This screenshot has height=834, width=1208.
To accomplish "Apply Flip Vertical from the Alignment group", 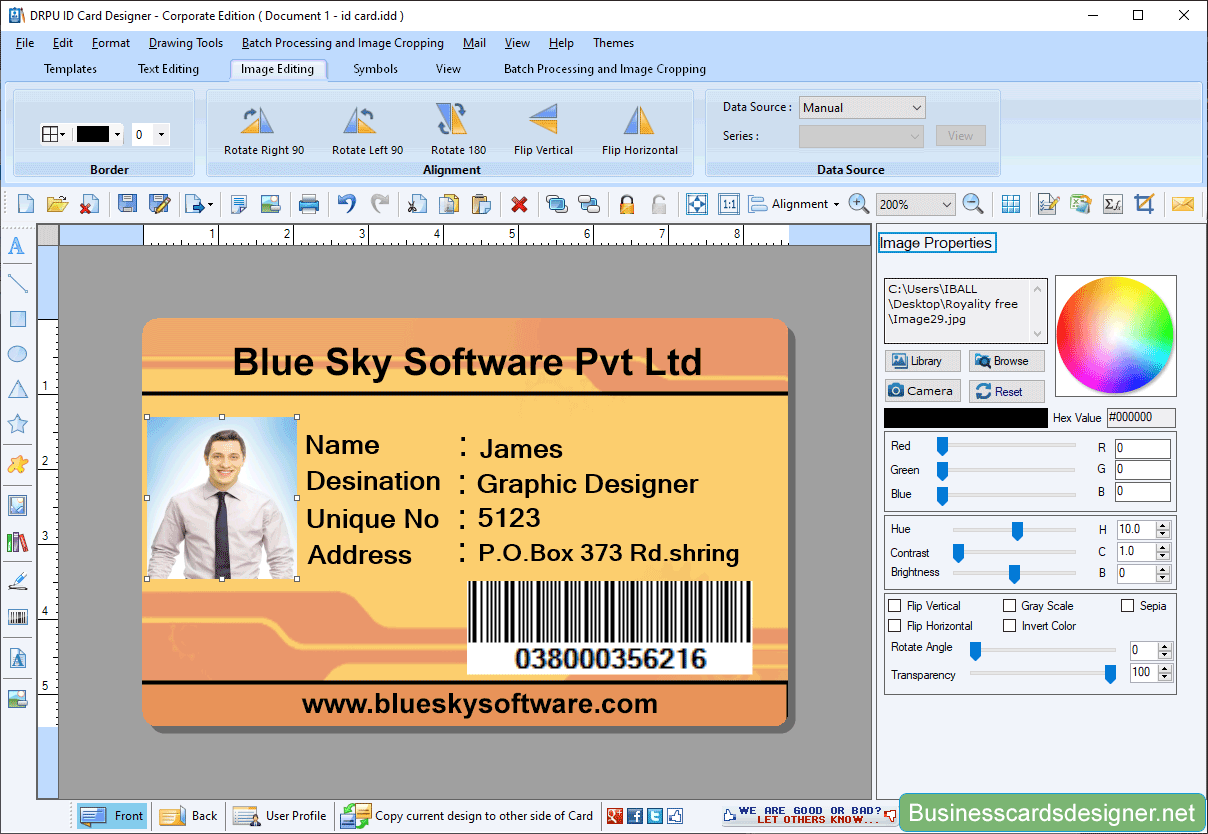I will point(543,130).
